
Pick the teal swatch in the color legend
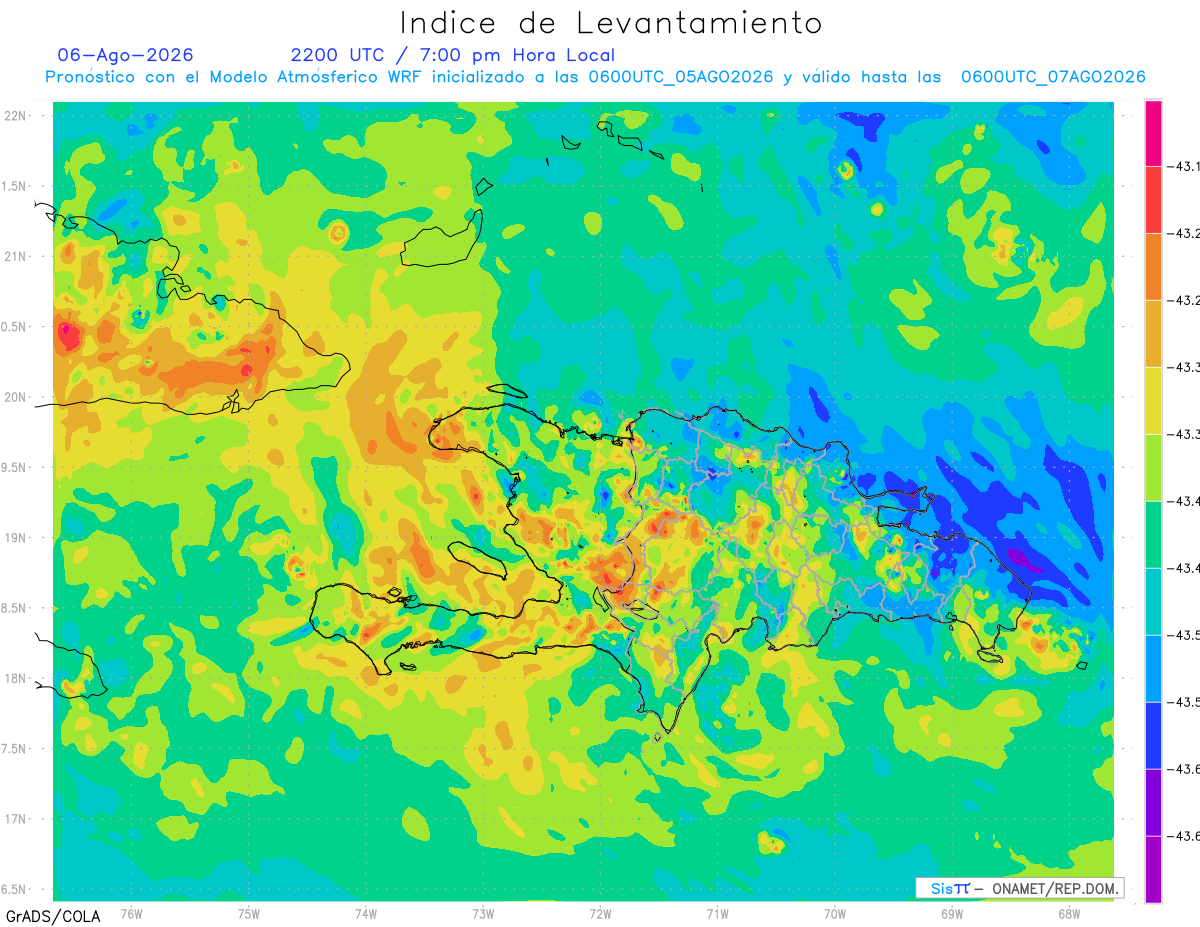[1153, 601]
